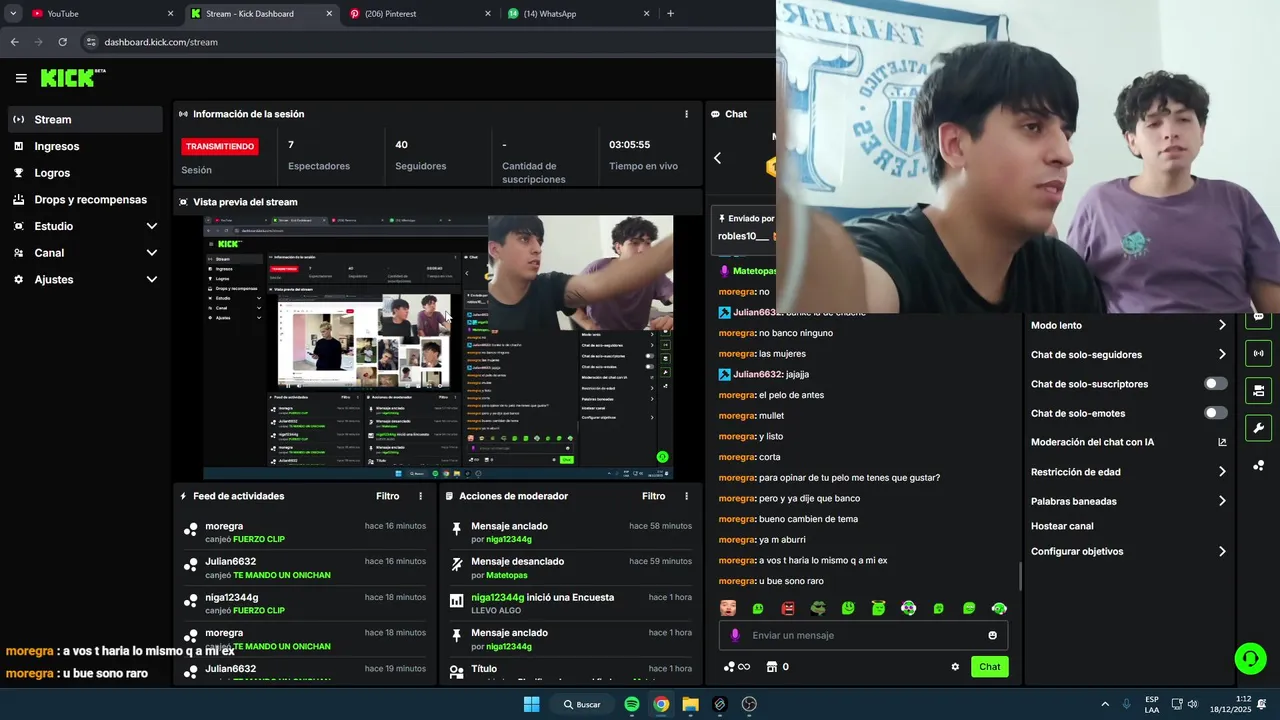Reload the page
1280x720 pixels.
point(62,42)
